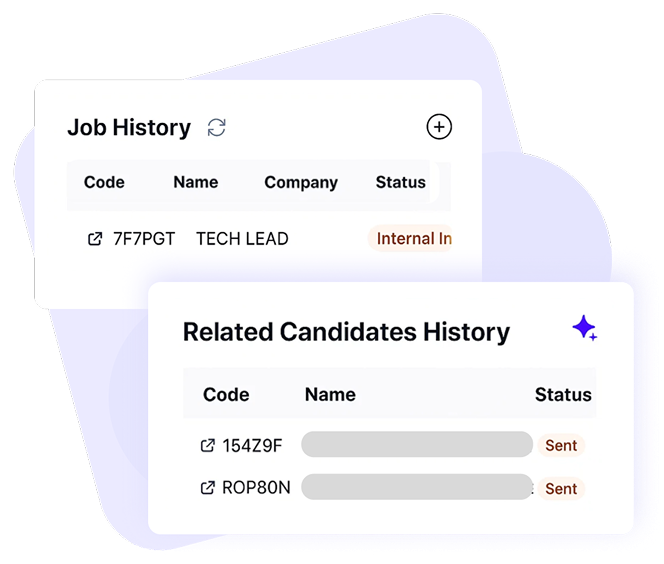Sort jobs by Name column header

(195, 182)
